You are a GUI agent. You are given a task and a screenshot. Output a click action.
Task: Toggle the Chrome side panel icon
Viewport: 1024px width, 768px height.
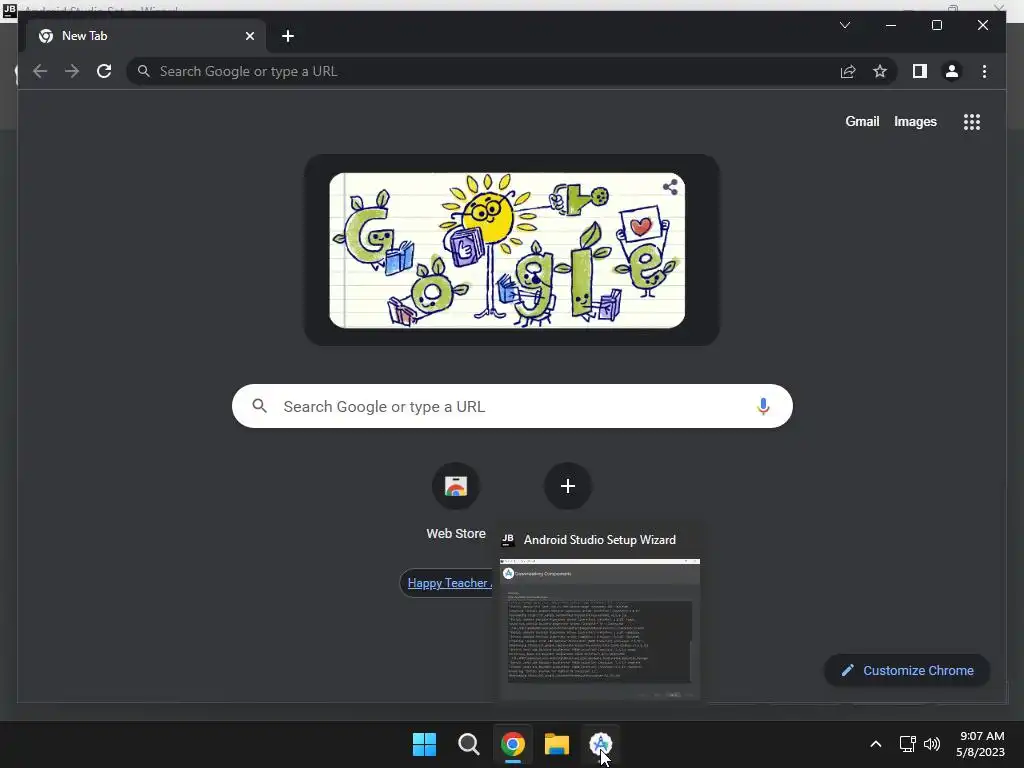pos(920,71)
